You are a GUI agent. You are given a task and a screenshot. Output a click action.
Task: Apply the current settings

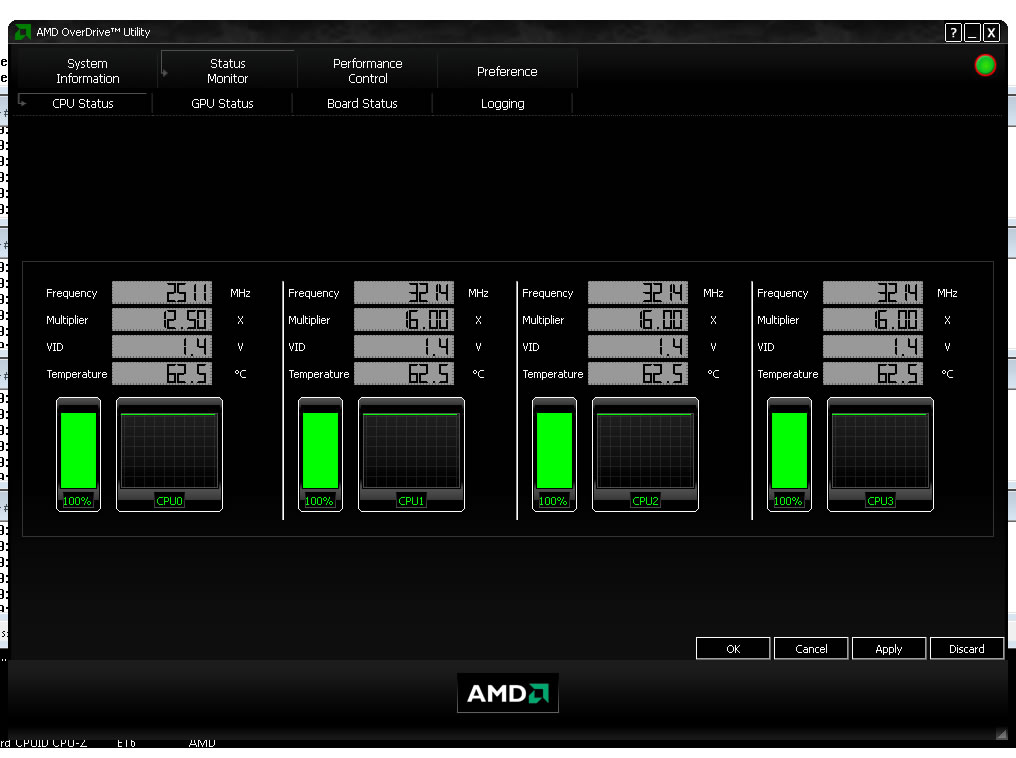point(888,649)
